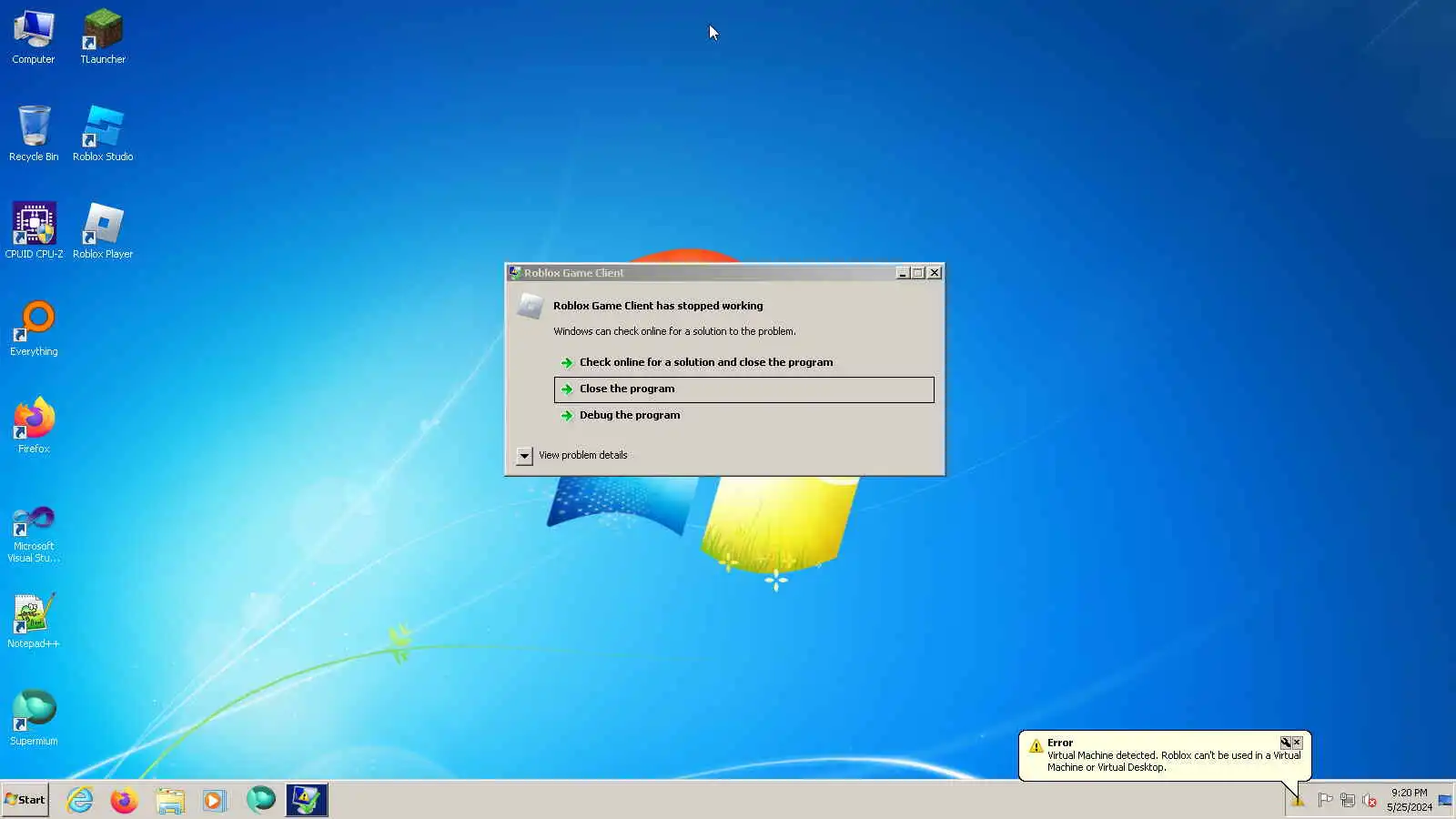The width and height of the screenshot is (1456, 819).
Task: Switch to the crash dialog taskbar button
Action: (307, 800)
